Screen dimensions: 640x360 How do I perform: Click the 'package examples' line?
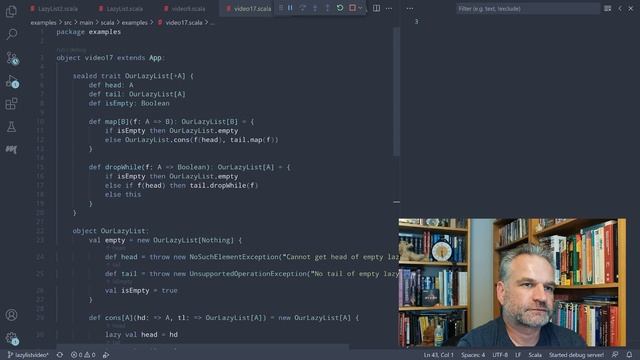point(89,32)
